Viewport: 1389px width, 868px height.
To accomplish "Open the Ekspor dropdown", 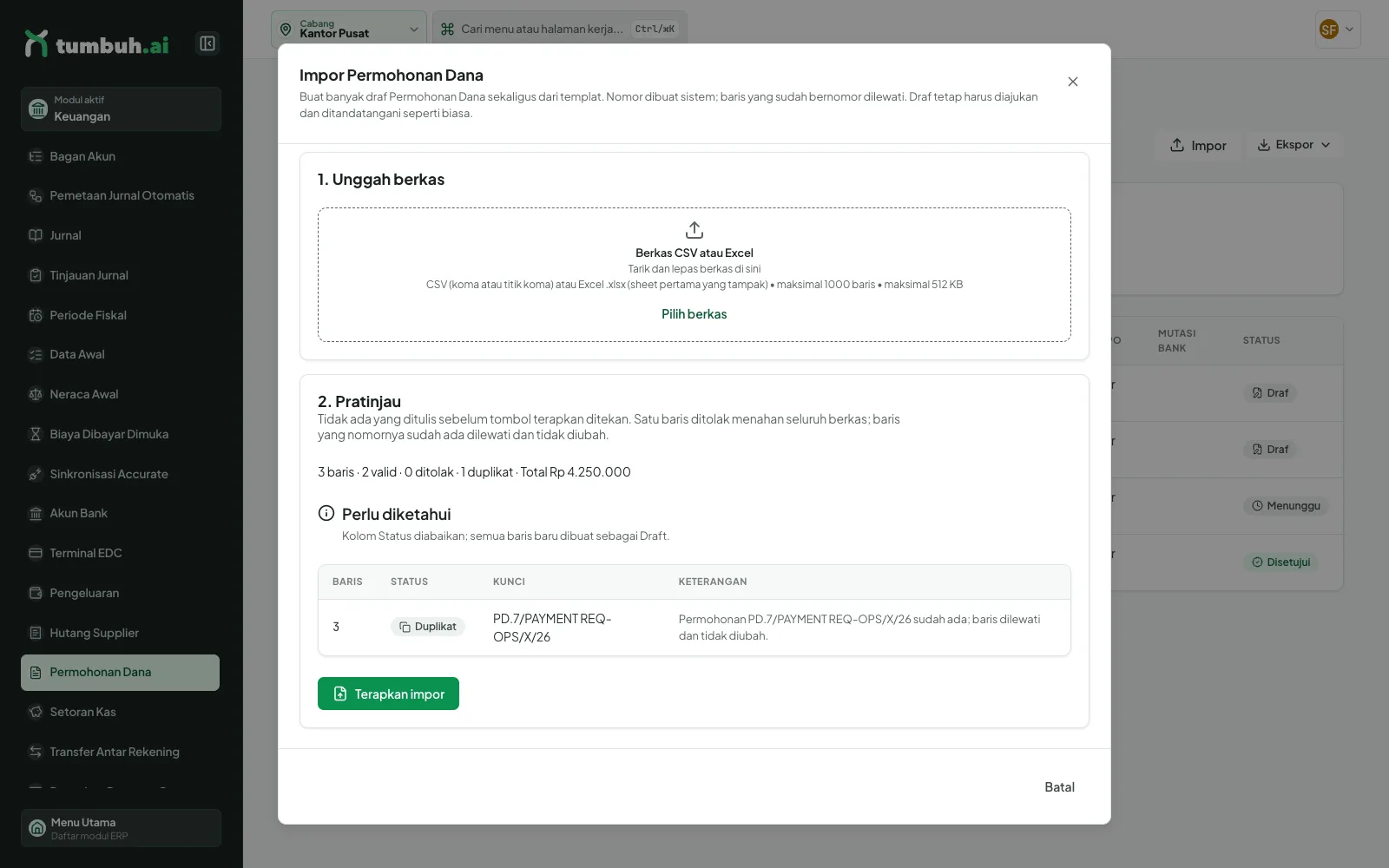I will (x=1294, y=145).
